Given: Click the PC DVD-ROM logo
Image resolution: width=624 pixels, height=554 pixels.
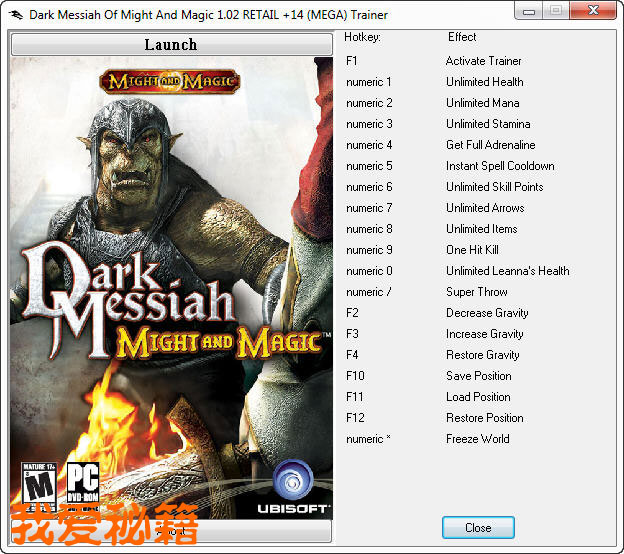Looking at the screenshot, I should [81, 484].
